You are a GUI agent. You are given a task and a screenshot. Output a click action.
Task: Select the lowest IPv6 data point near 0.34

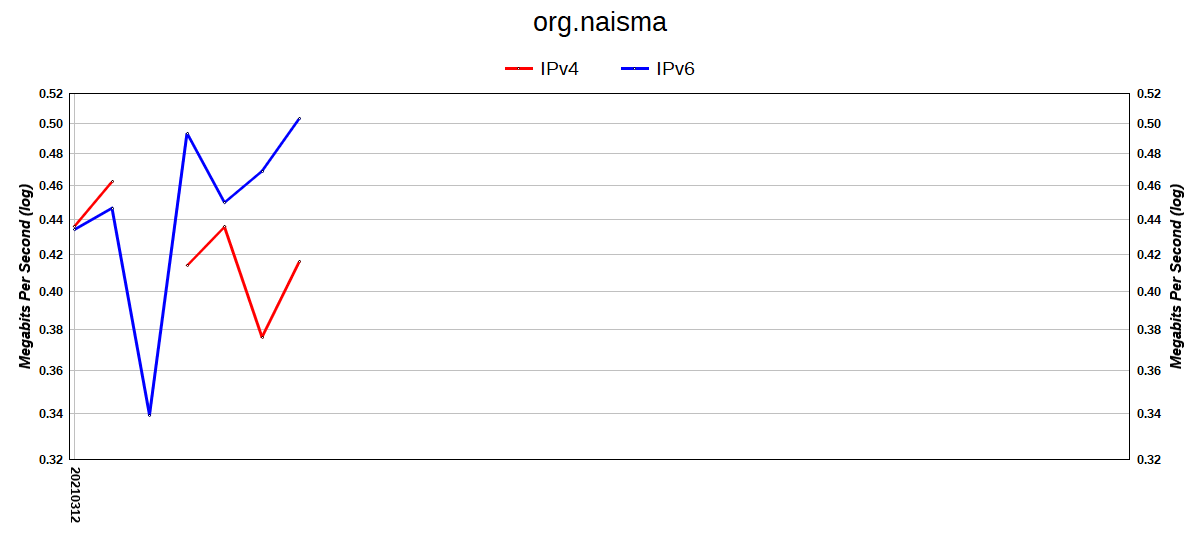(150, 414)
